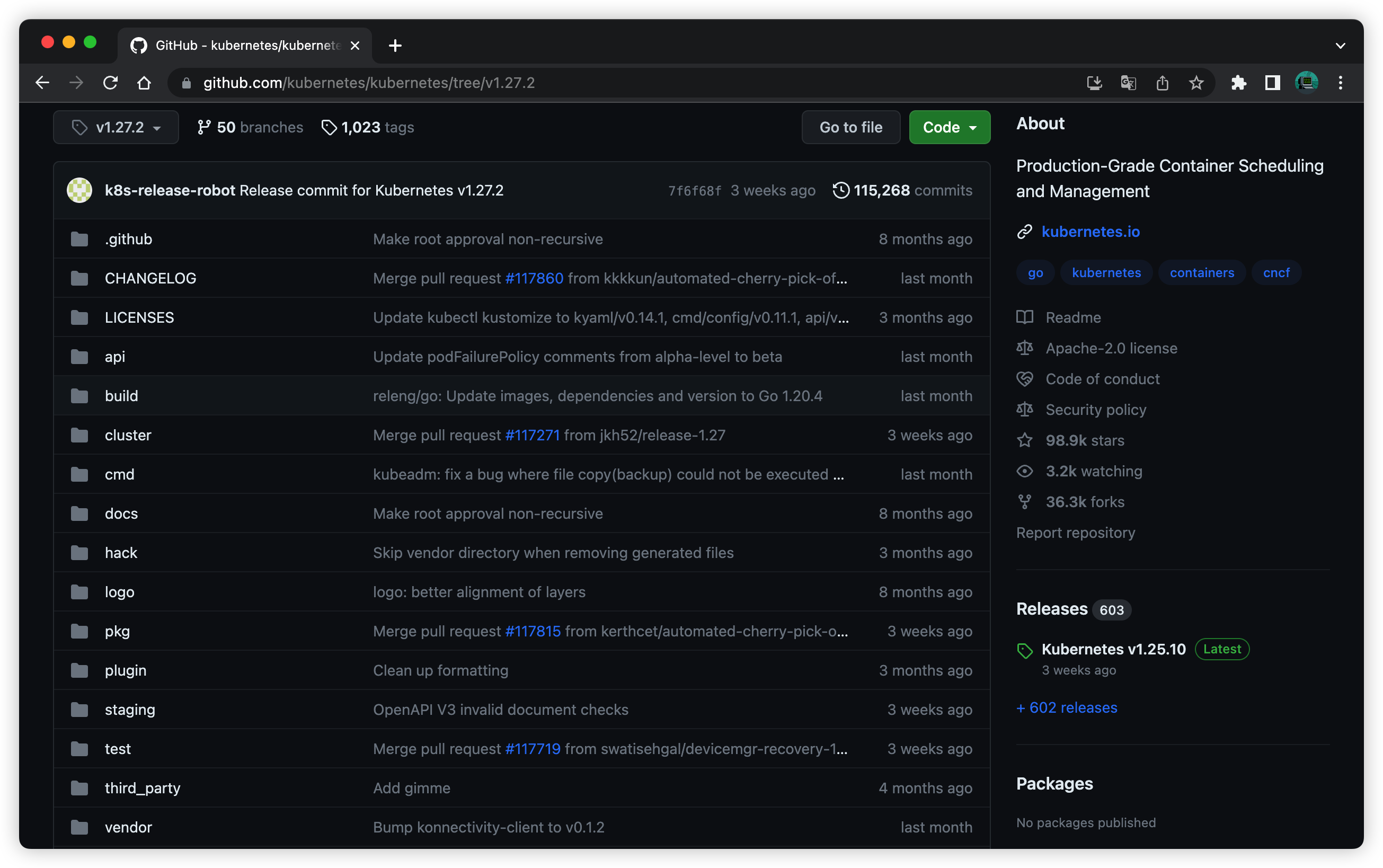
Task: Open the Chrome three-dot menu
Action: 1340,83
